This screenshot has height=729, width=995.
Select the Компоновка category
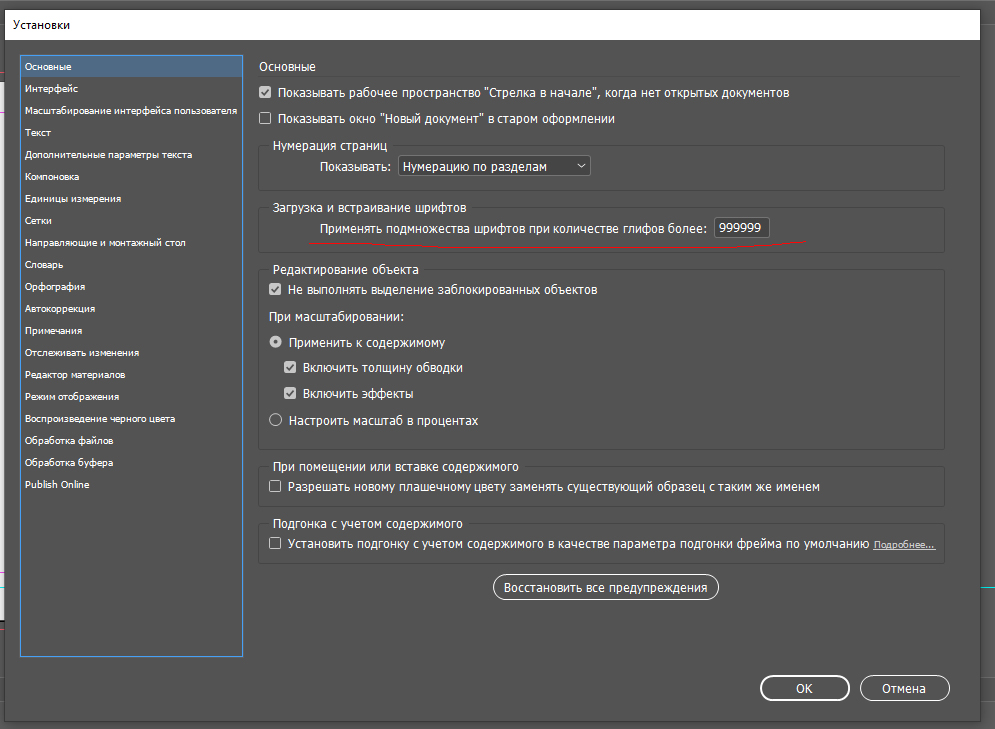coord(131,176)
